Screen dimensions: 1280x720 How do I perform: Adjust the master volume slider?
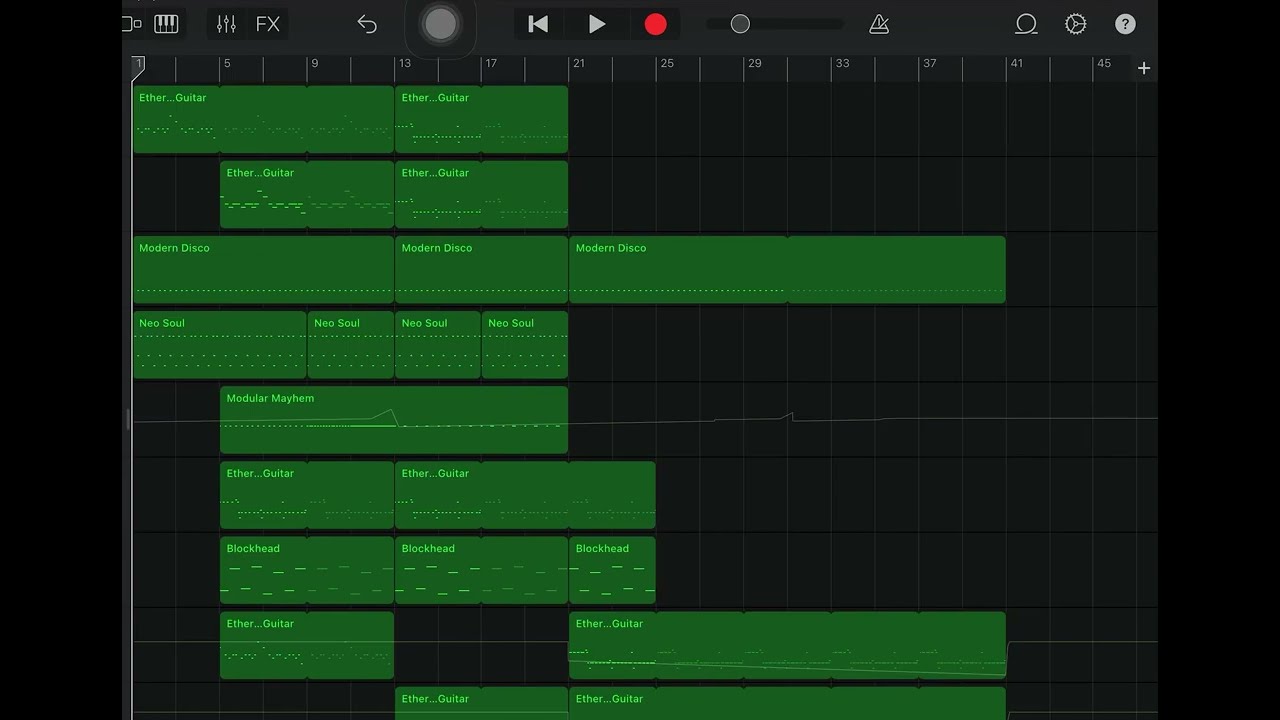coord(740,24)
